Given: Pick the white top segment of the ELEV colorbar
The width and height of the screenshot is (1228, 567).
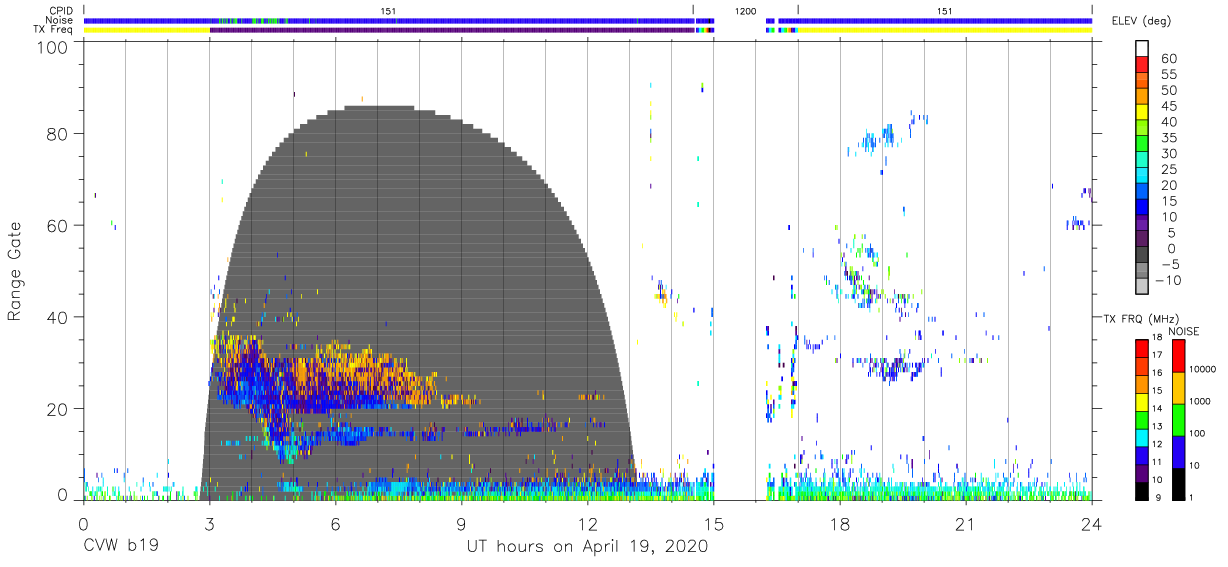Looking at the screenshot, I should click(1142, 49).
